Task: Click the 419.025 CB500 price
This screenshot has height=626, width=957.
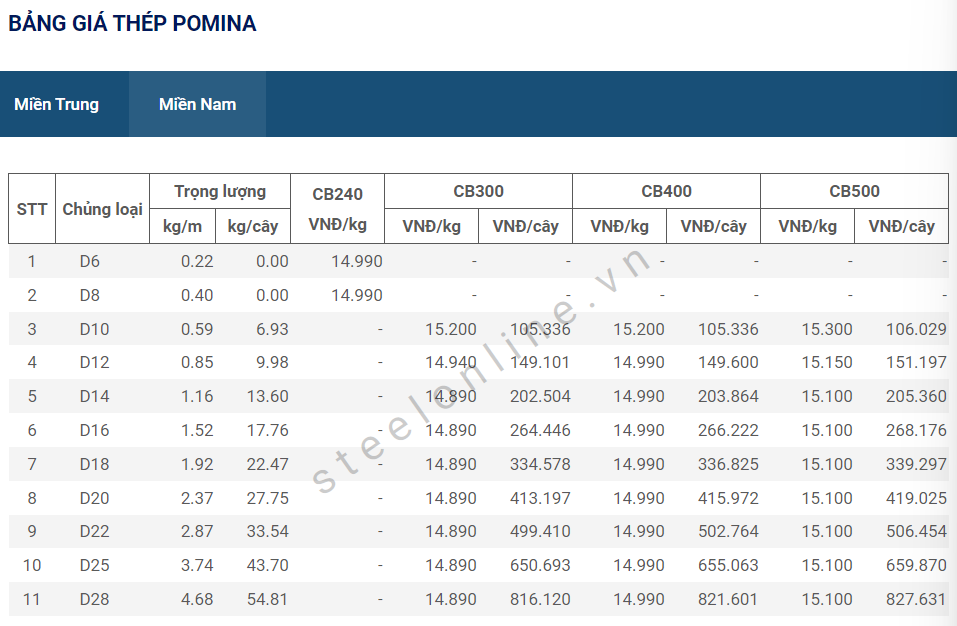Action: [916, 498]
